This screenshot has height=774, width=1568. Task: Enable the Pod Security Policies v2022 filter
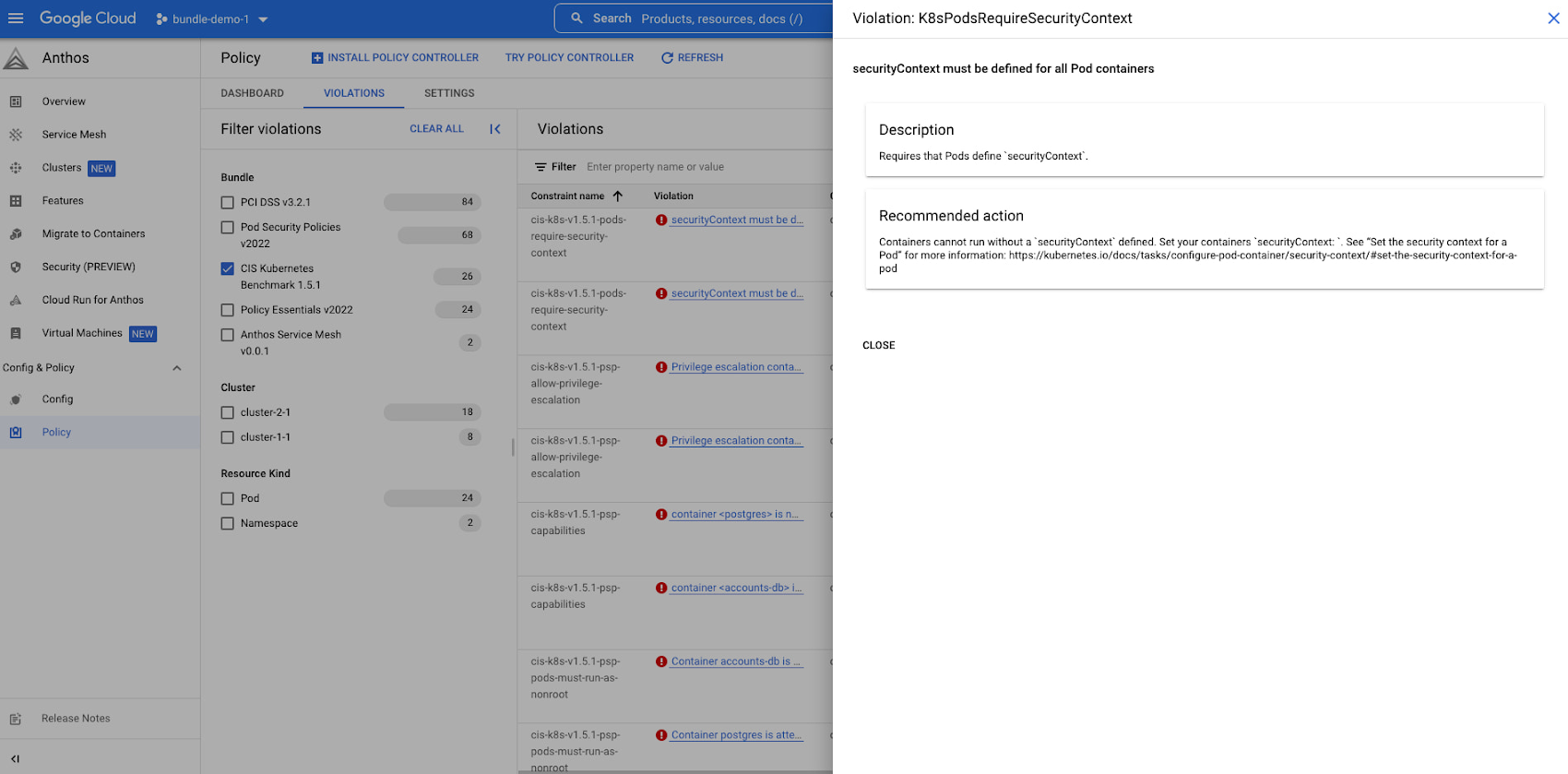pyautogui.click(x=228, y=227)
